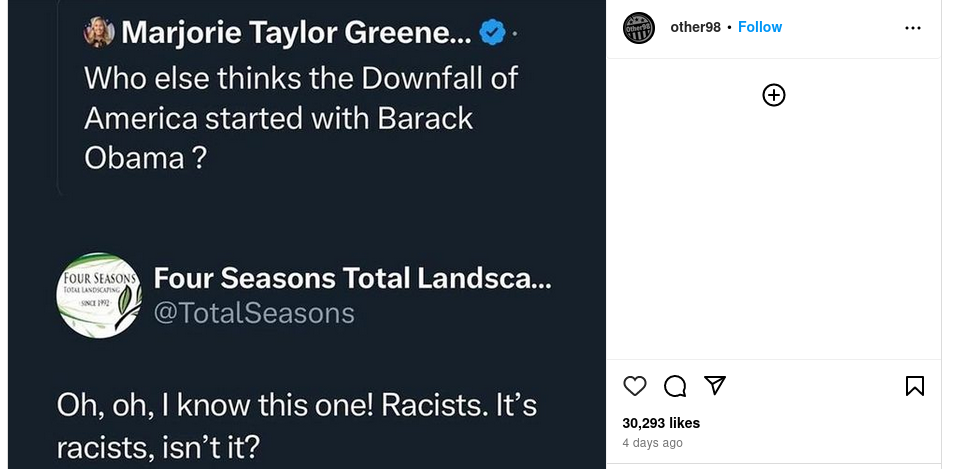The width and height of the screenshot is (958, 469).
Task: Click the 'Four Seasons Total Landsca...' display name
Action: click(352, 277)
